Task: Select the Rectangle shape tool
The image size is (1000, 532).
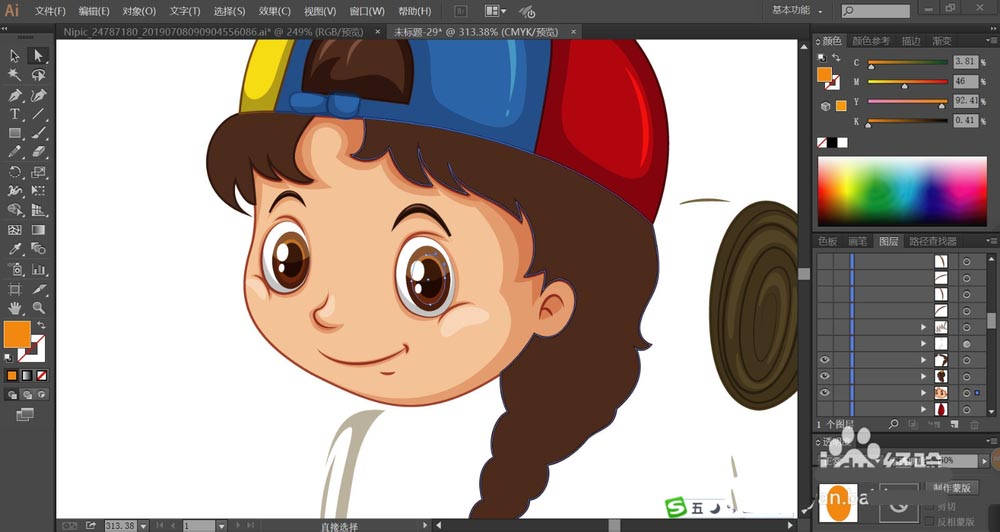Action: tap(15, 133)
